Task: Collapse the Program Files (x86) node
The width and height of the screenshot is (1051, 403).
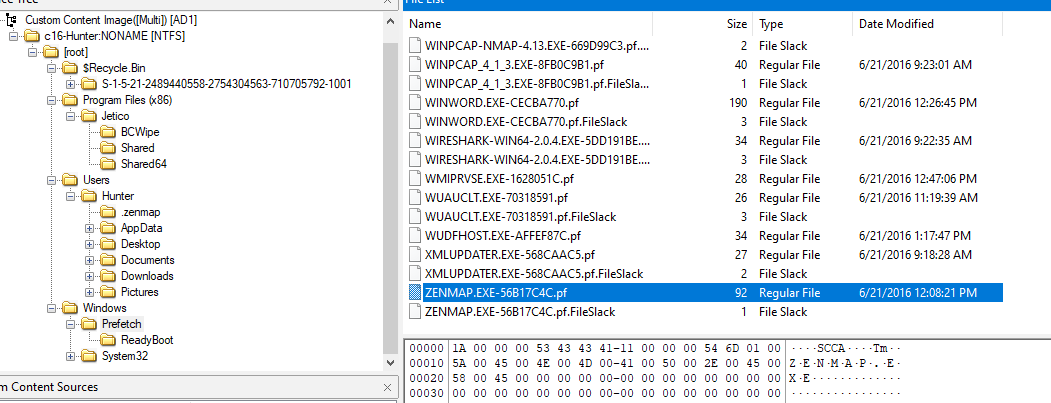Action: [52, 101]
